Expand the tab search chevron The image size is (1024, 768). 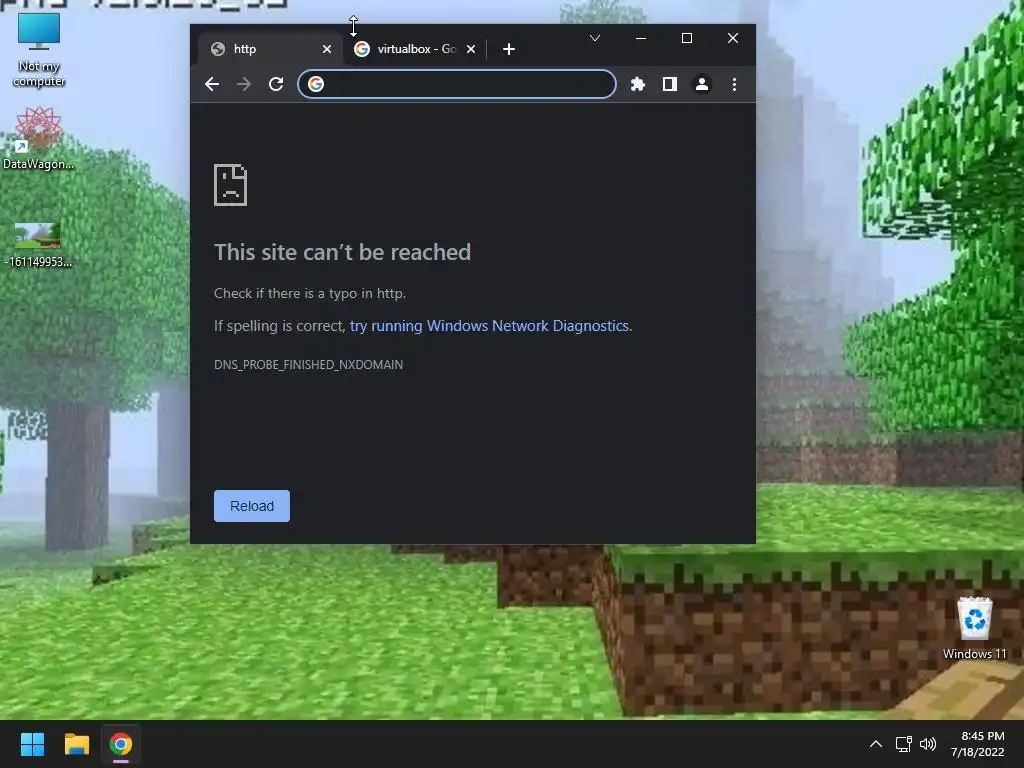coord(594,38)
